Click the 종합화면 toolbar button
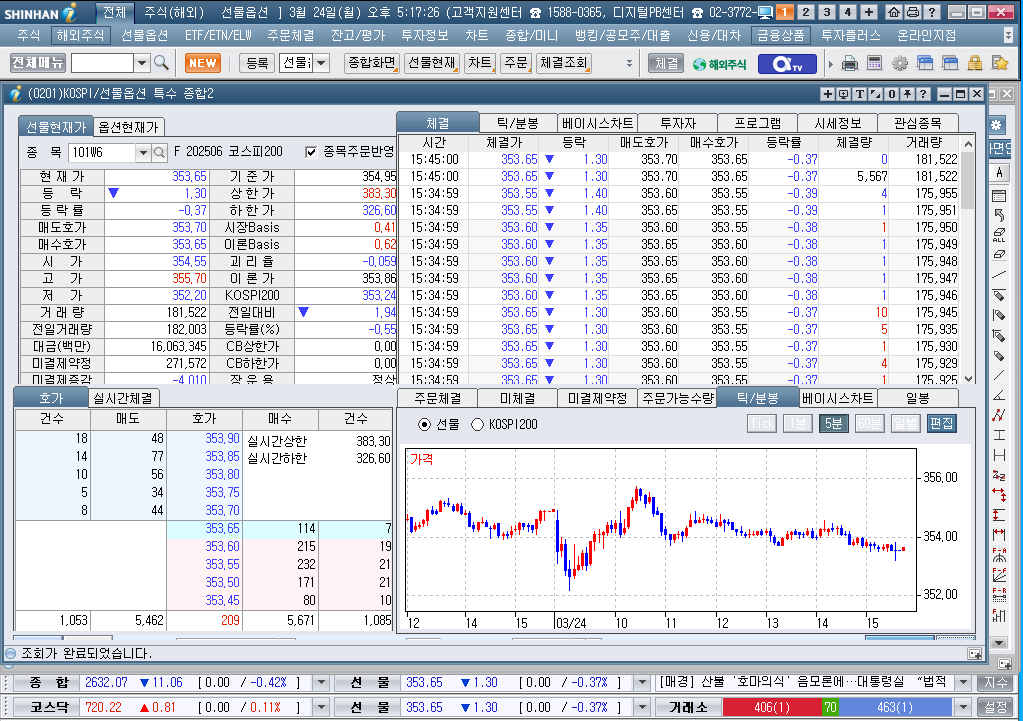This screenshot has height=721, width=1023. point(371,63)
